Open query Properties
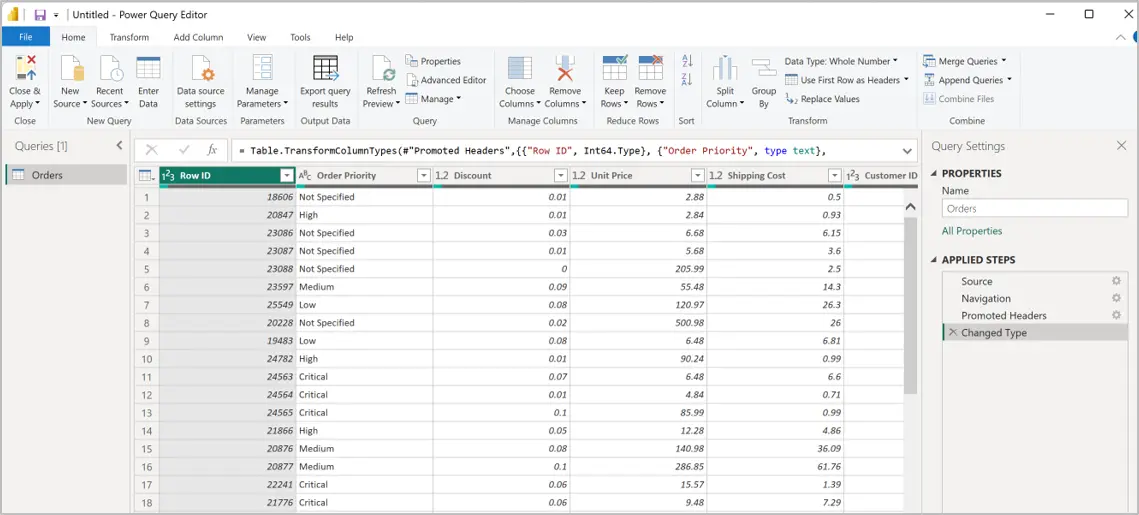Image resolution: width=1139 pixels, height=515 pixels. 433,61
